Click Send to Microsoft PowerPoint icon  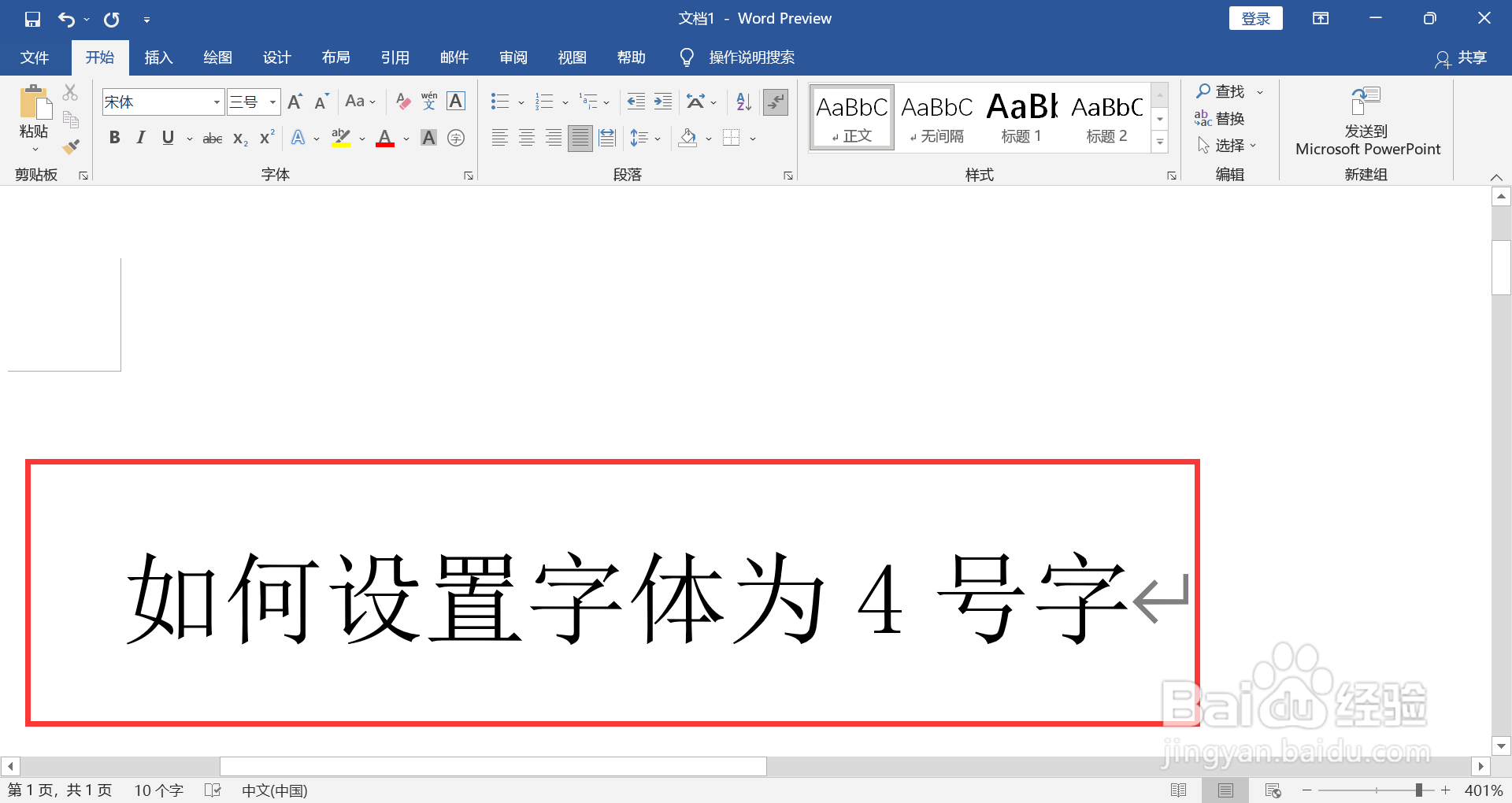pyautogui.click(x=1366, y=102)
